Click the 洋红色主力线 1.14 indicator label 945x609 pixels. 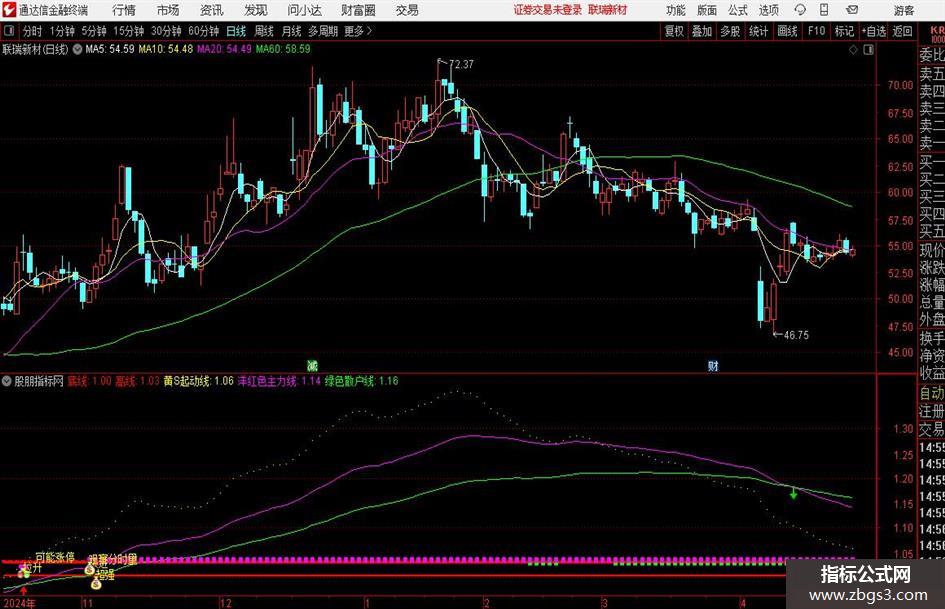279,381
